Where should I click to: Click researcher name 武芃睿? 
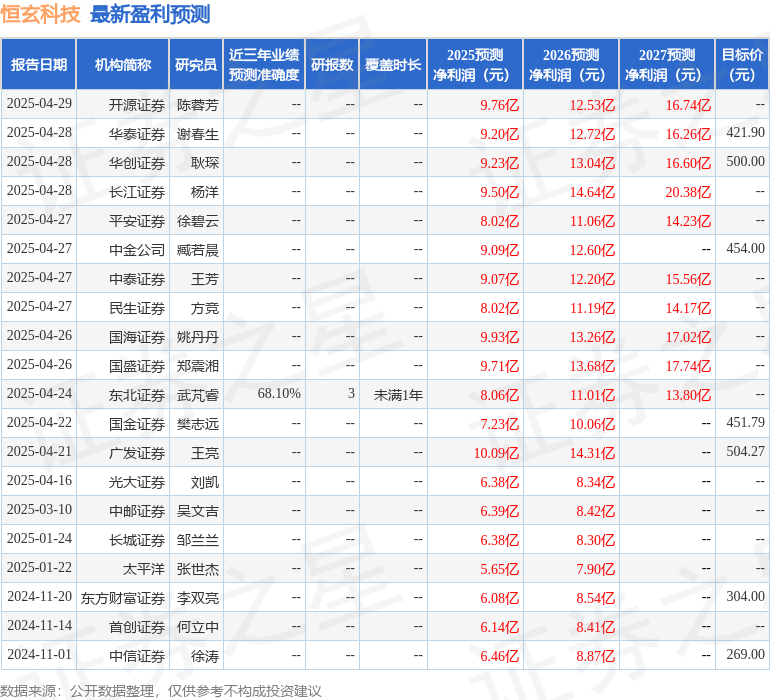[198, 395]
